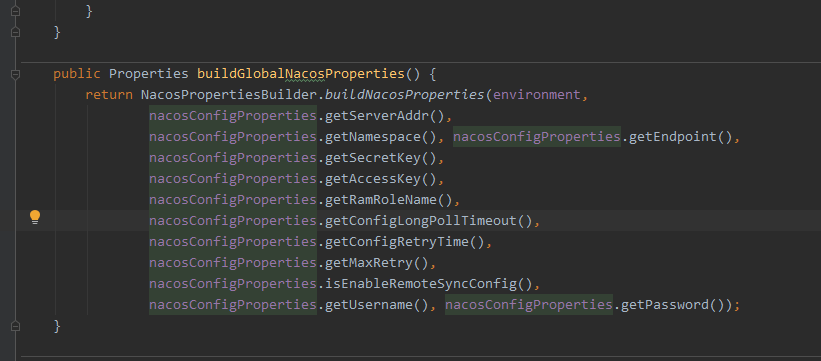
Task: Click getEndpoint() call
Action: tap(680, 137)
